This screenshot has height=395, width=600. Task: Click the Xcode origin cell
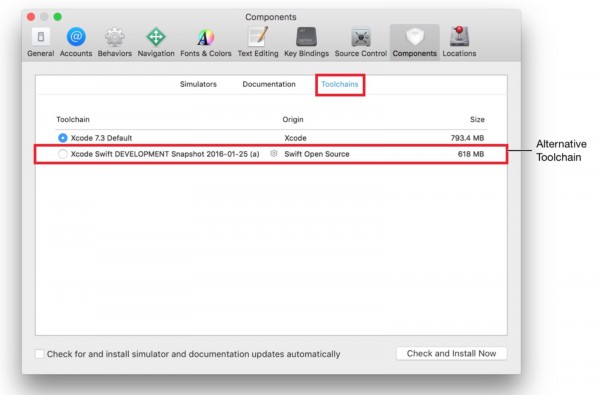295,138
